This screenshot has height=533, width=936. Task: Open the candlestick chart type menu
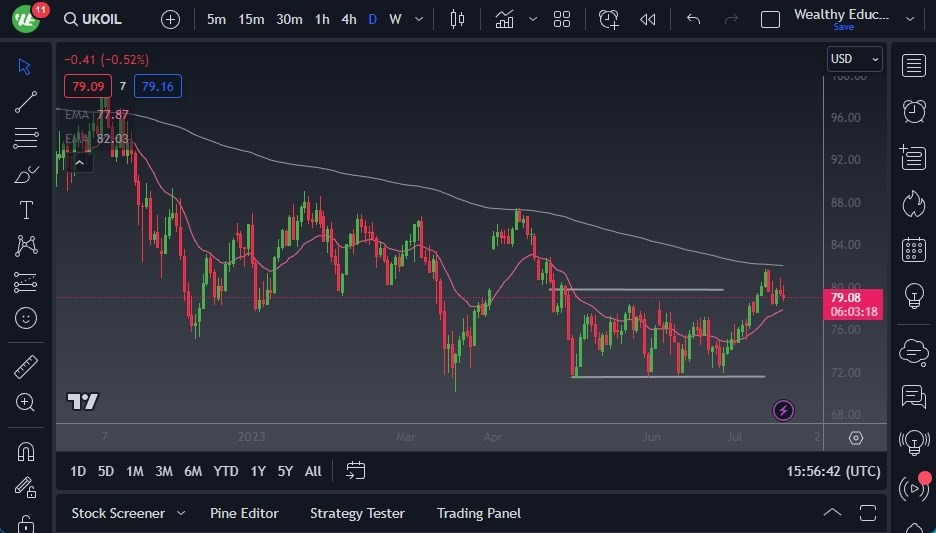click(457, 20)
